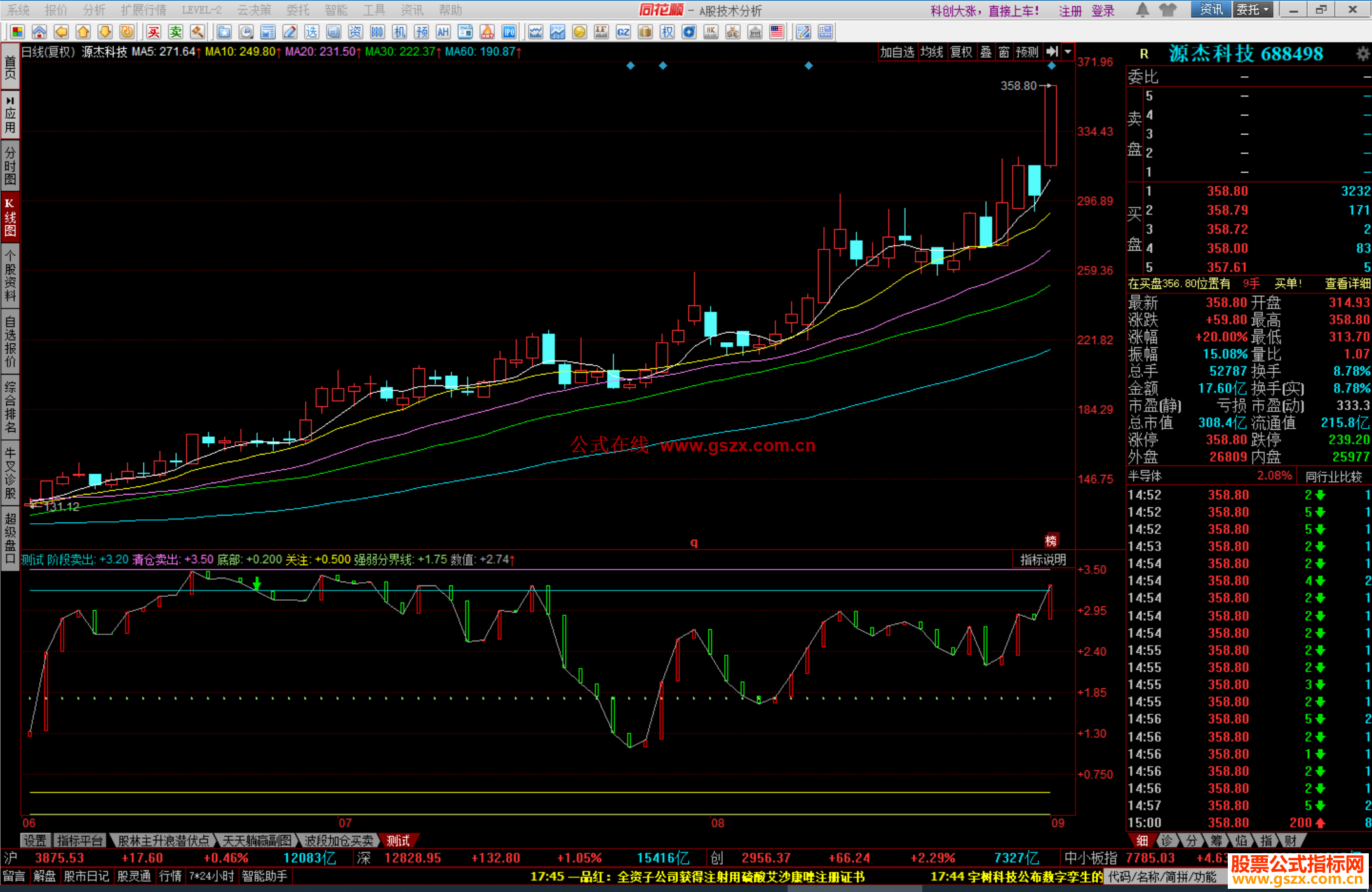
Task: Toggle 均线 moving average lines
Action: [x=931, y=52]
